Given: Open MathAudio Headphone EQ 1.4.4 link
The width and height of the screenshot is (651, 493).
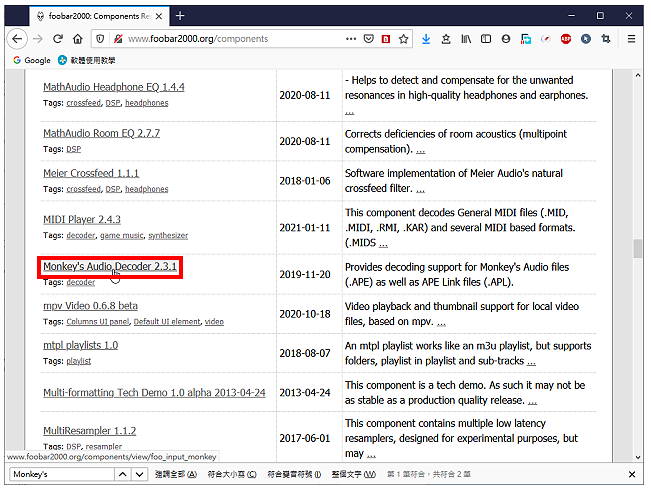Looking at the screenshot, I should pos(114,87).
